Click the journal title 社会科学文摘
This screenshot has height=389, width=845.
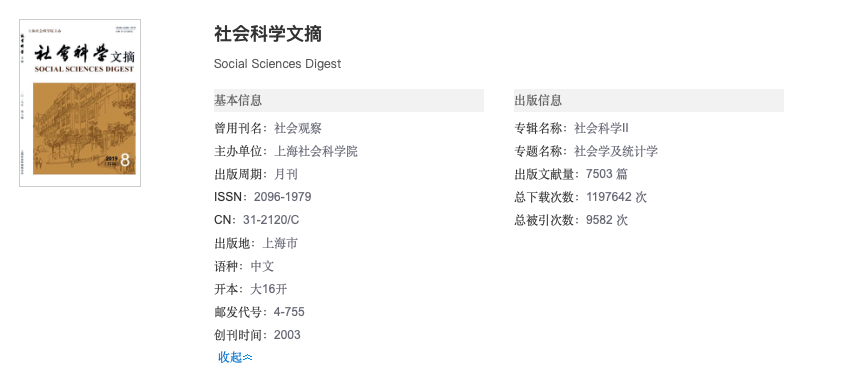point(268,33)
